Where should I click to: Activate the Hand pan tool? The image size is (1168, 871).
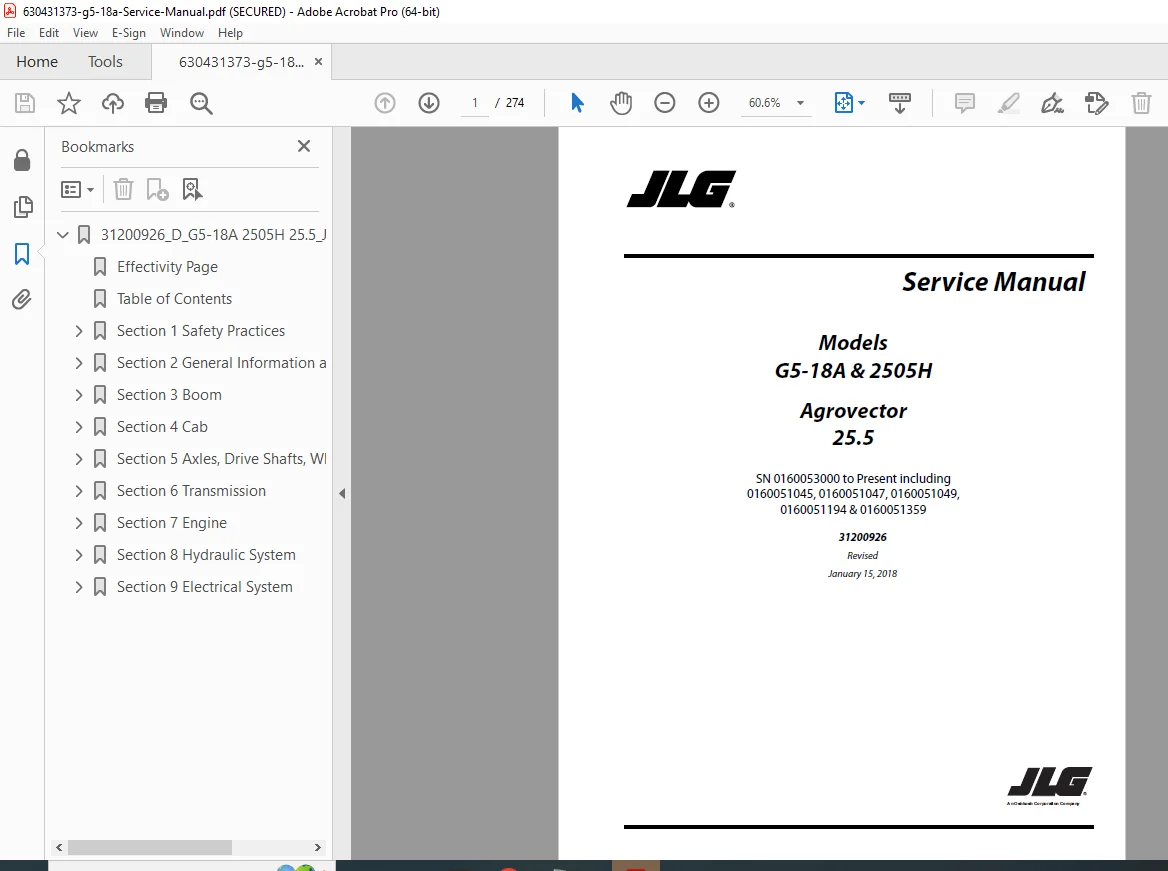[x=620, y=103]
